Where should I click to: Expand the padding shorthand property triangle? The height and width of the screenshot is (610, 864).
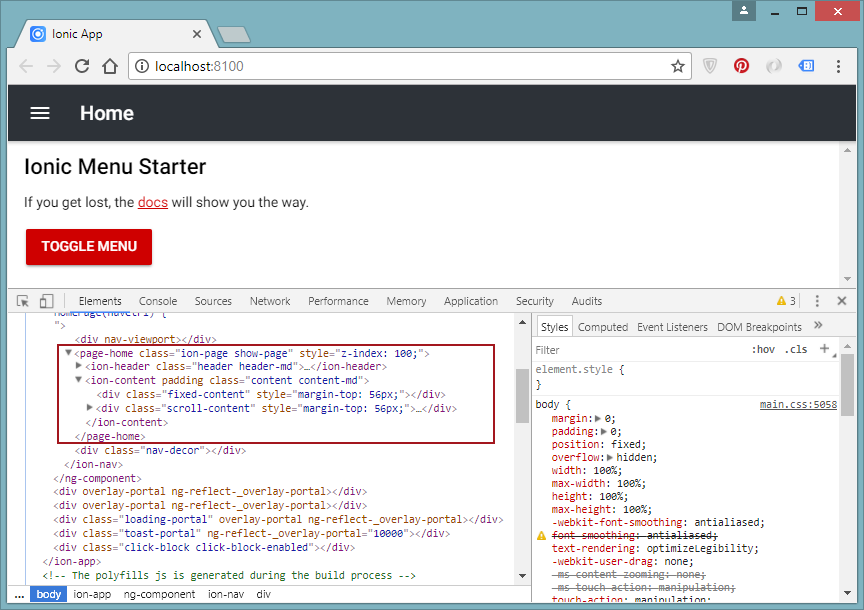coord(604,431)
